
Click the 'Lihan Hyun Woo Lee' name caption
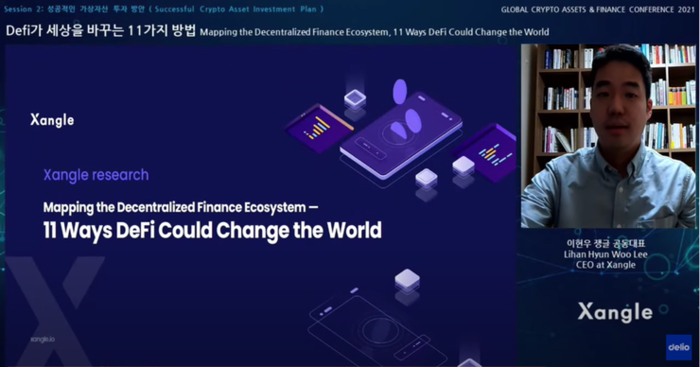[605, 254]
